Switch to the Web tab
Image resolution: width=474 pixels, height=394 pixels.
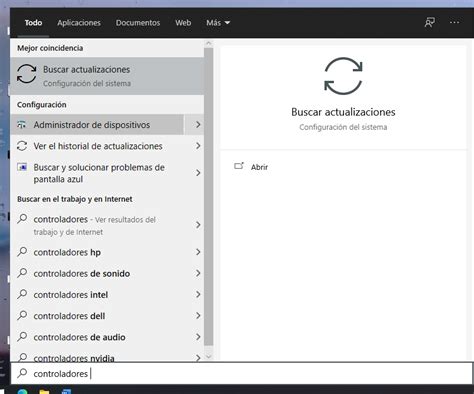(183, 23)
